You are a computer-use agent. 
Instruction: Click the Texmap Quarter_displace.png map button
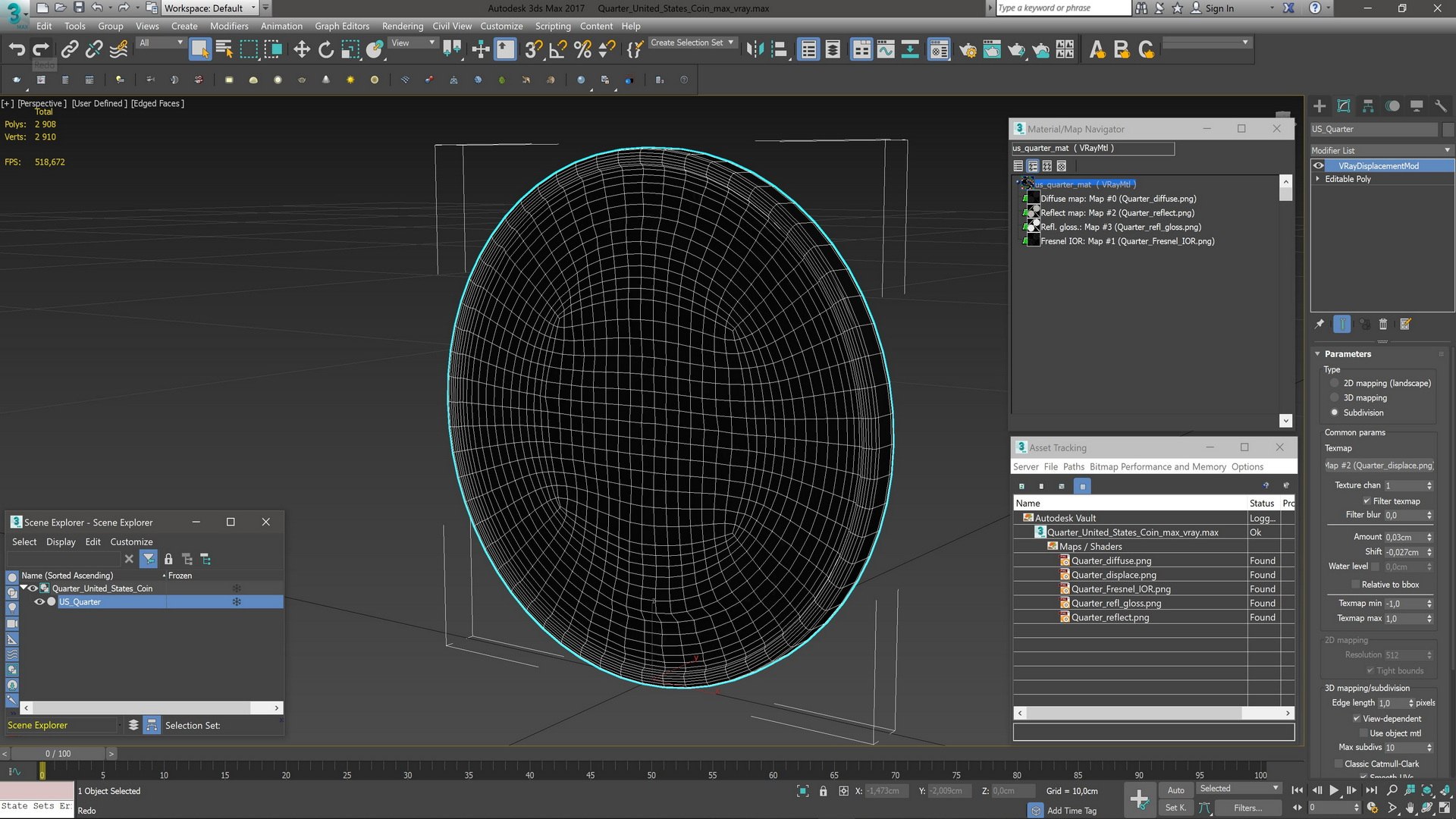(x=1379, y=466)
